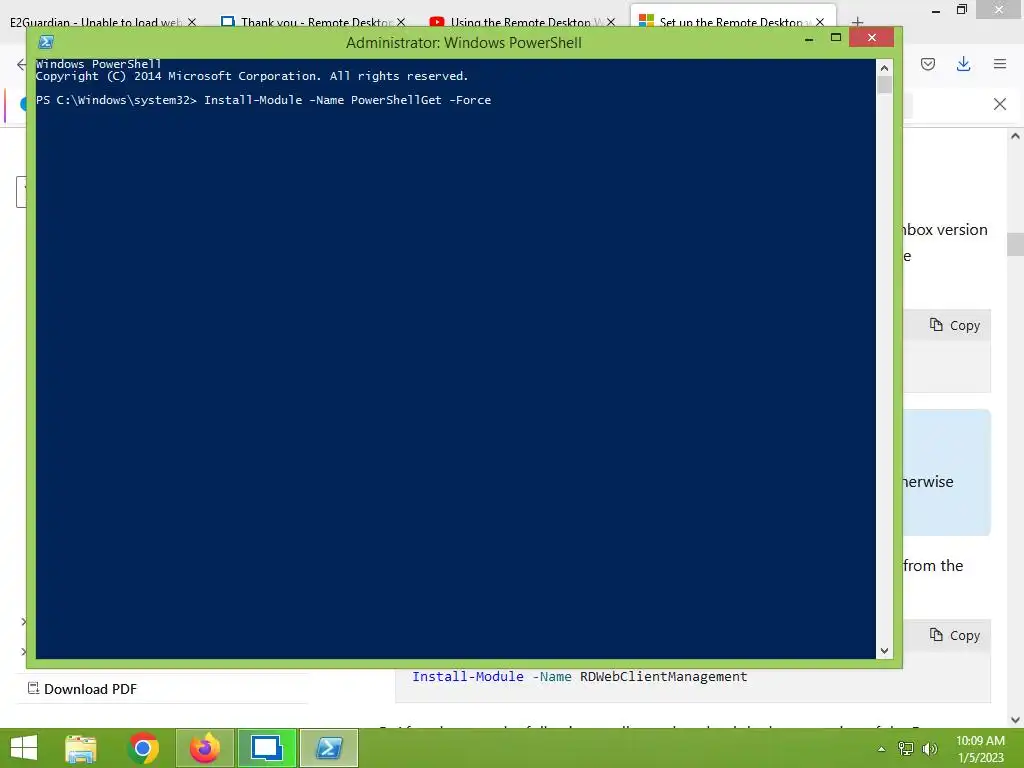1024x768 pixels.
Task: Close the YouTube Remote Desktop tab
Action: (x=611, y=23)
